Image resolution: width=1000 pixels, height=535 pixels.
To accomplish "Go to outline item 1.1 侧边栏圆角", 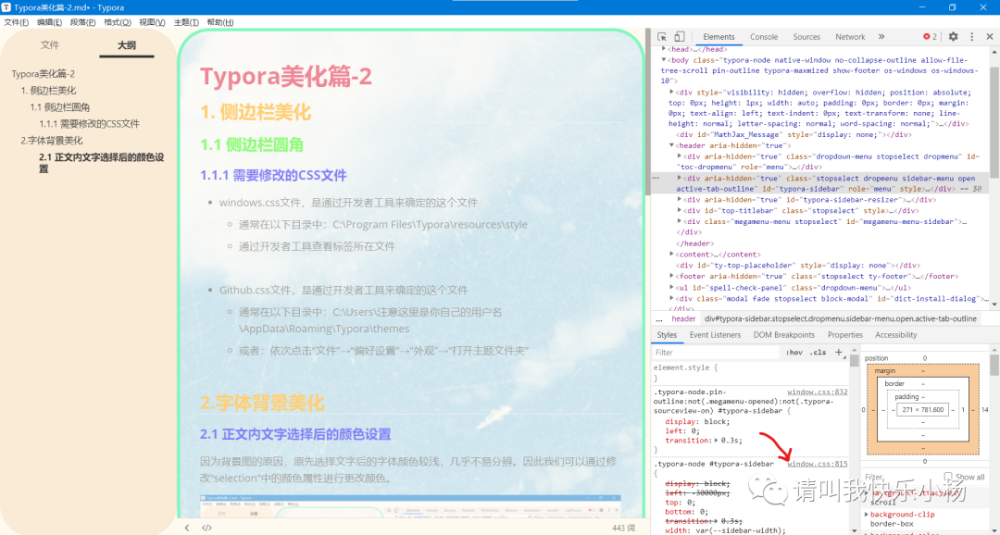I will (x=60, y=107).
